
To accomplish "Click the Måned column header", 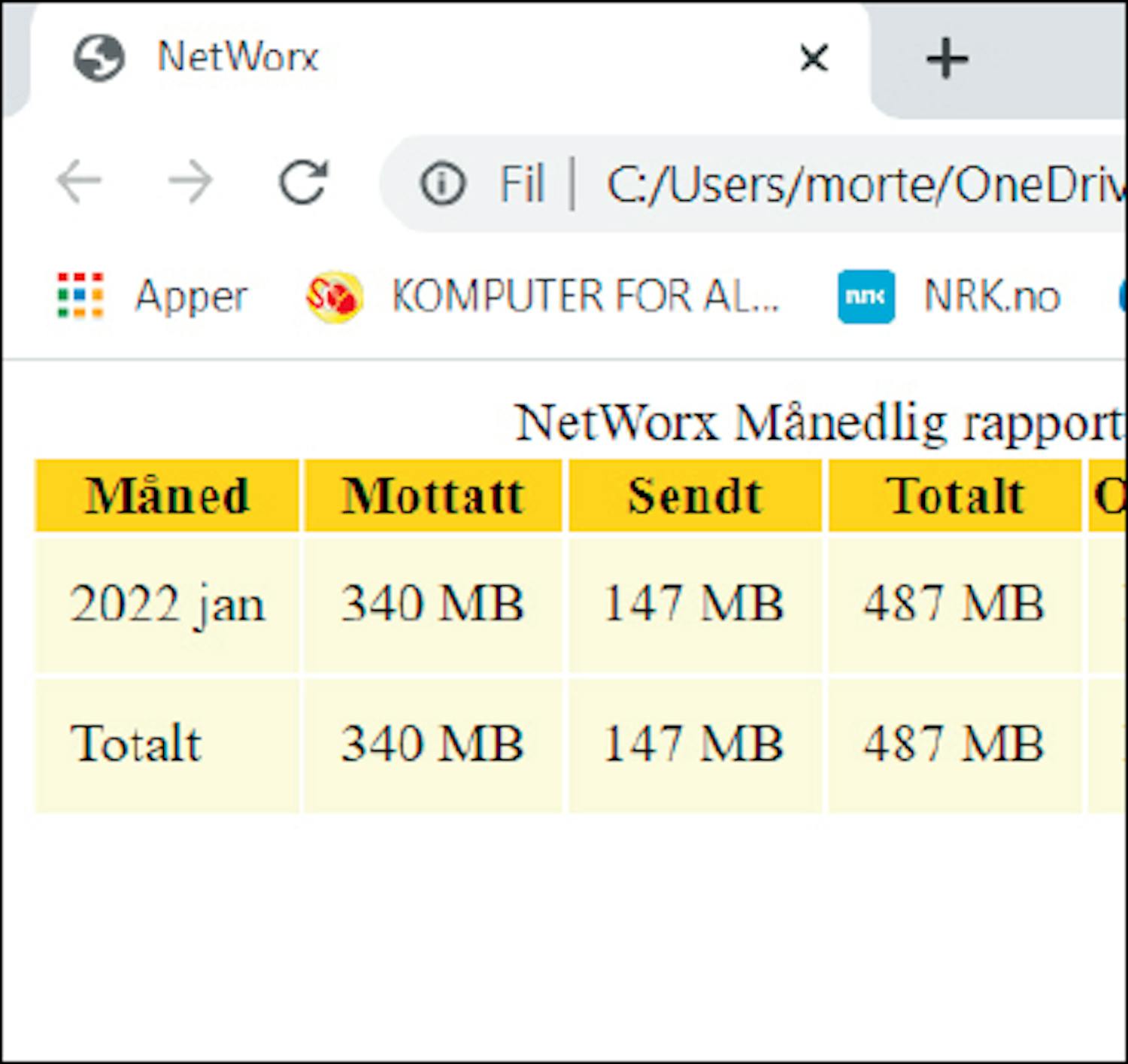I will coord(167,496).
